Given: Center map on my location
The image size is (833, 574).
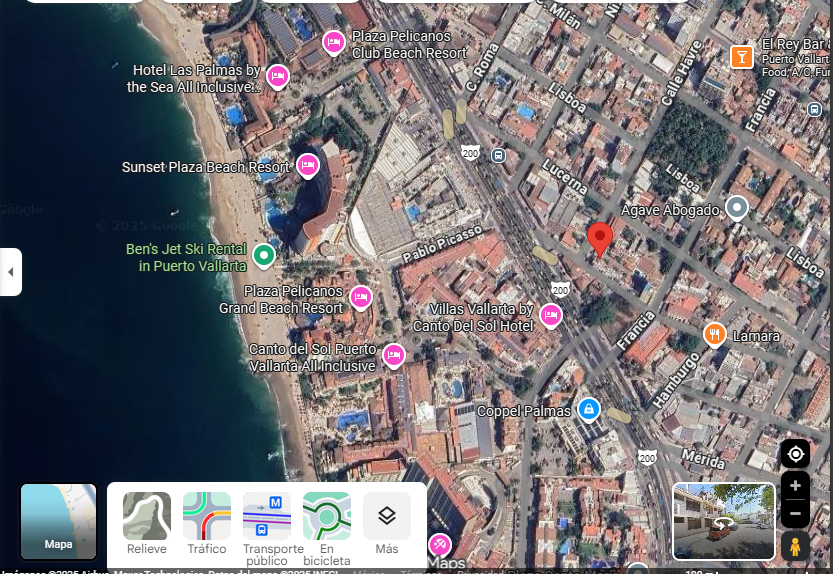Looking at the screenshot, I should (795, 454).
